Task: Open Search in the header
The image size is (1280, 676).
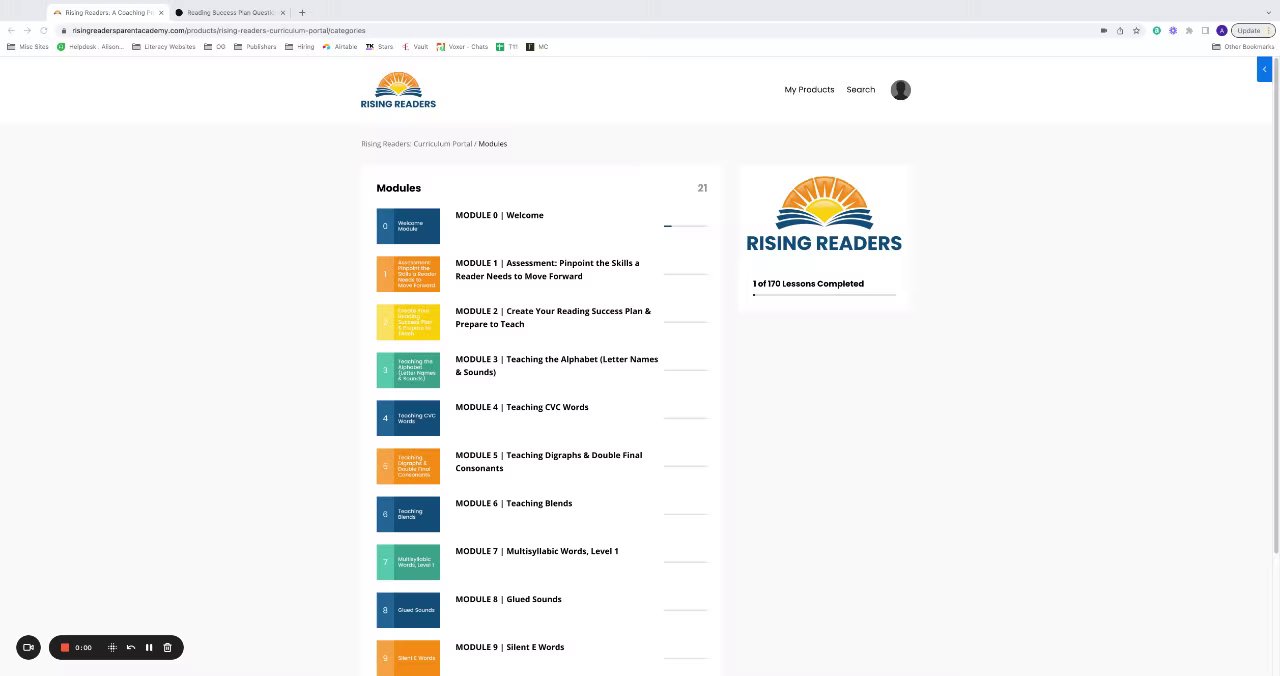Action: (860, 90)
